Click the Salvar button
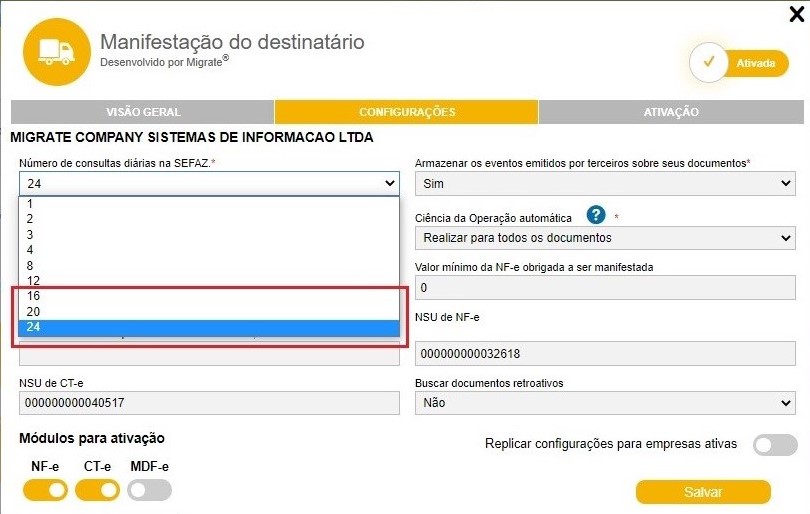This screenshot has height=514, width=810. pyautogui.click(x=703, y=492)
